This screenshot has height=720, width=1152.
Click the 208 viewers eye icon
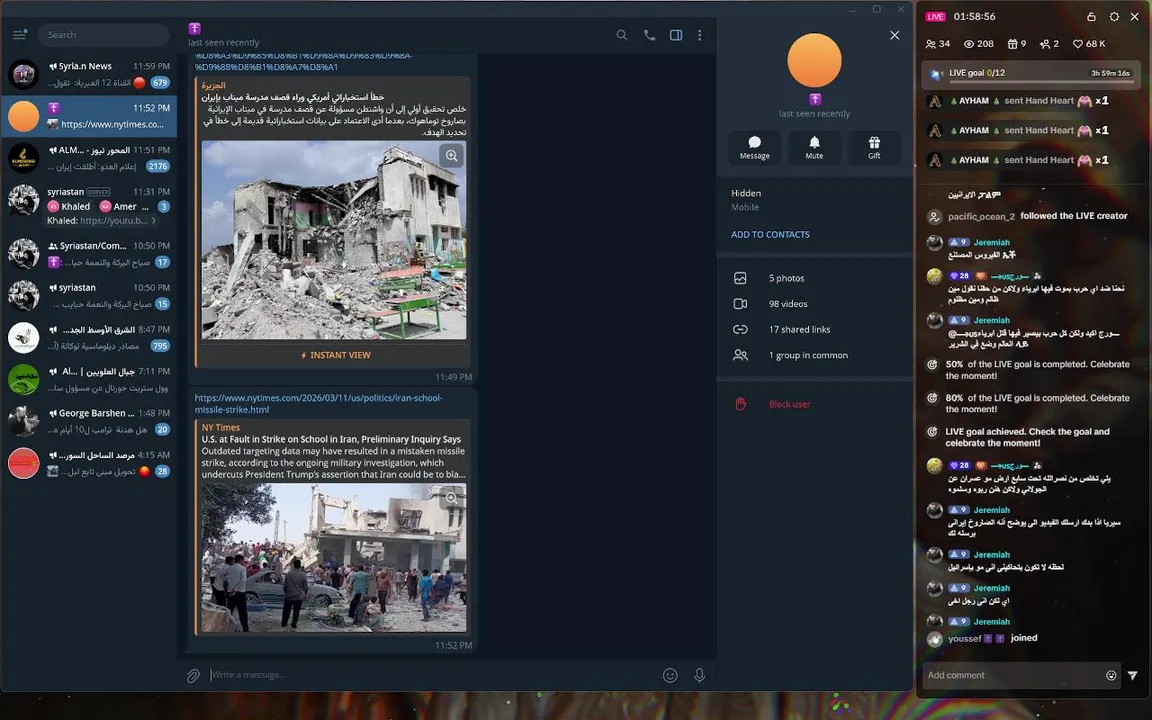(969, 43)
